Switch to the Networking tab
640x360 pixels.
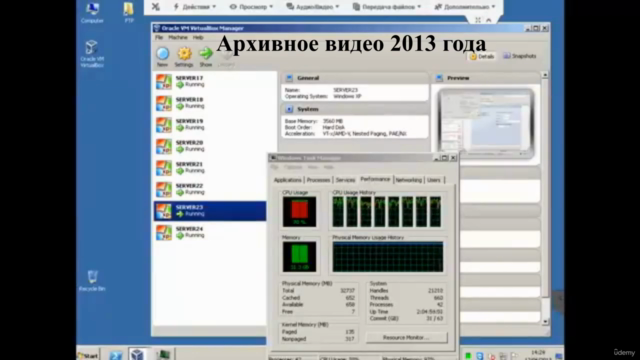pos(409,180)
